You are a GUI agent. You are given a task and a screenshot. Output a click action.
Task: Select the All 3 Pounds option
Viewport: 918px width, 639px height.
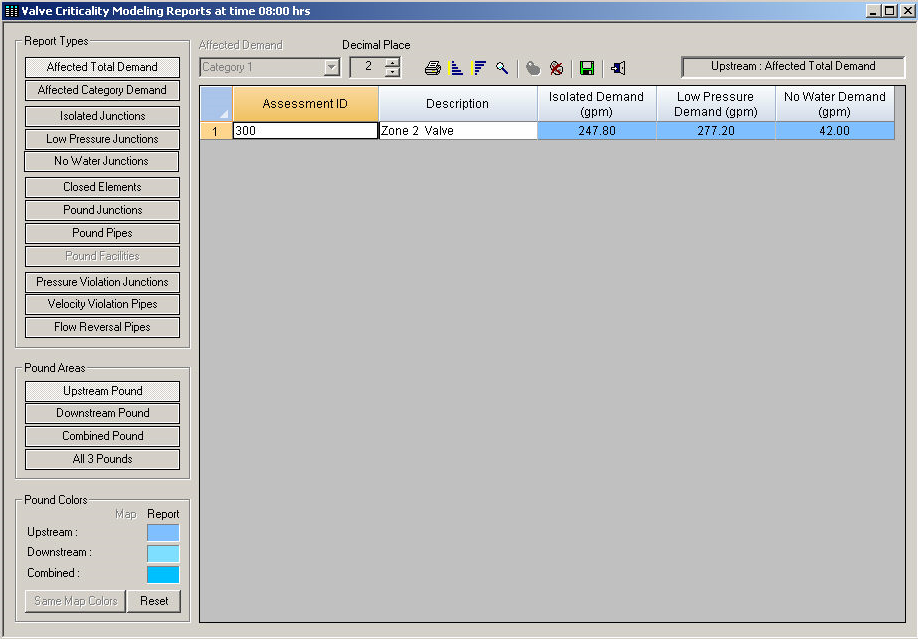click(x=102, y=459)
